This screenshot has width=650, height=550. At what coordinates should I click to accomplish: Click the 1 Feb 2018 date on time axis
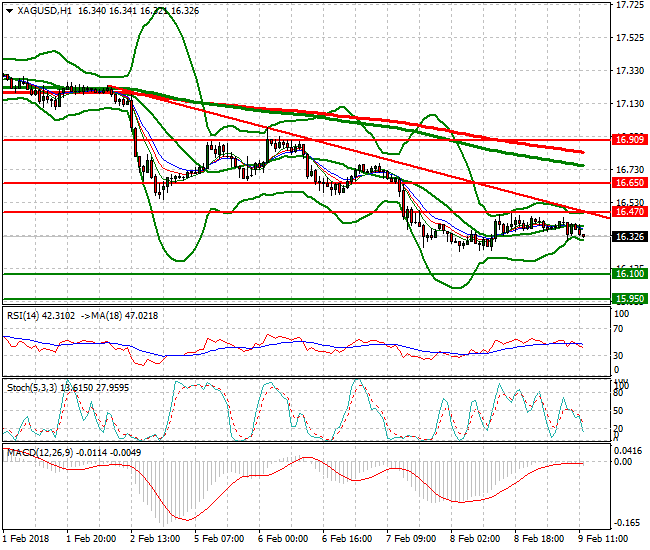[x=27, y=538]
